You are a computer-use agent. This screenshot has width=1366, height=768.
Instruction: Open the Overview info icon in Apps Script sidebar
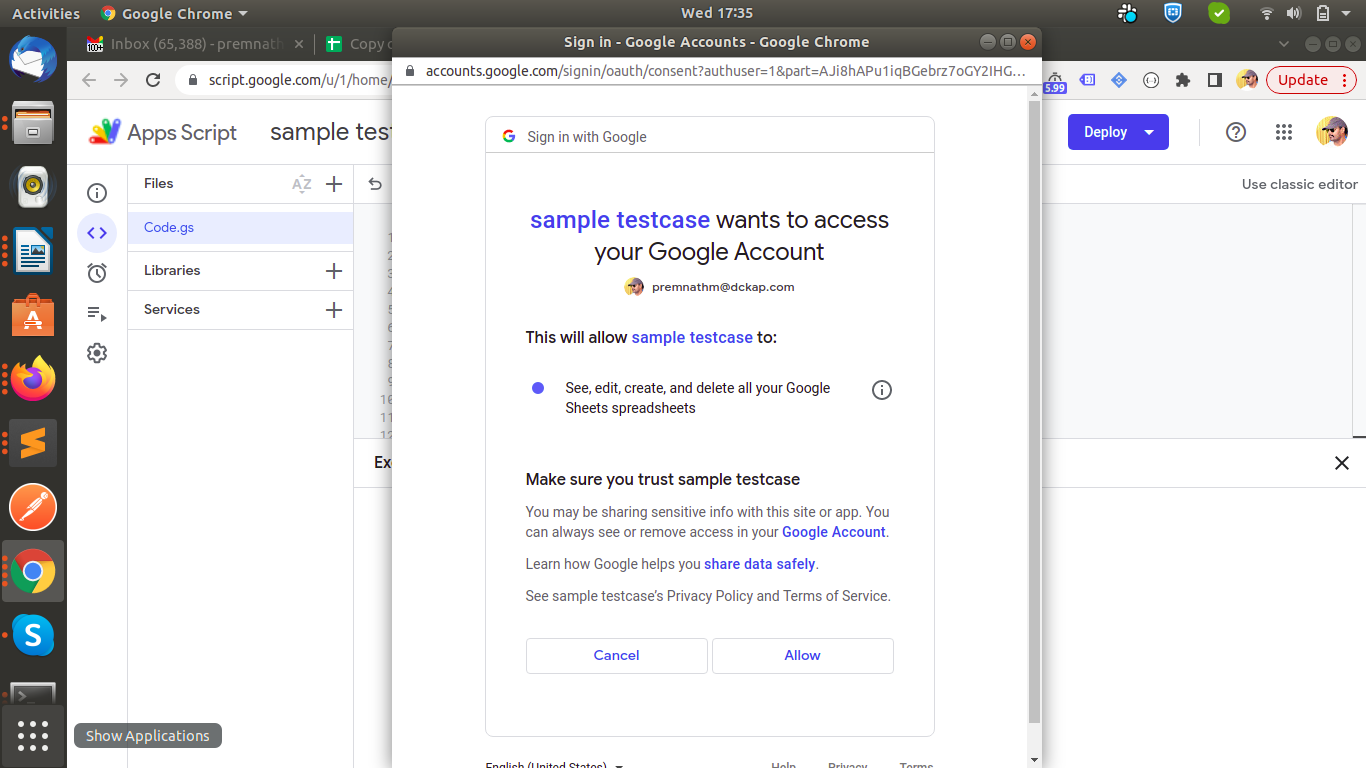pyautogui.click(x=97, y=193)
